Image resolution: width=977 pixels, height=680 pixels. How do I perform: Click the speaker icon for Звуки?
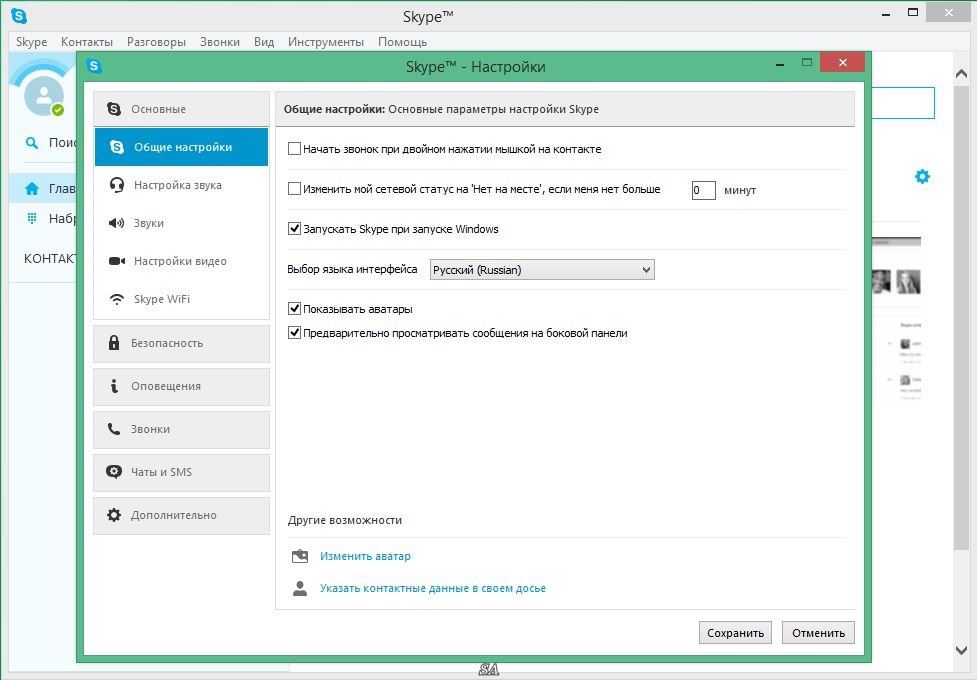pyautogui.click(x=117, y=223)
